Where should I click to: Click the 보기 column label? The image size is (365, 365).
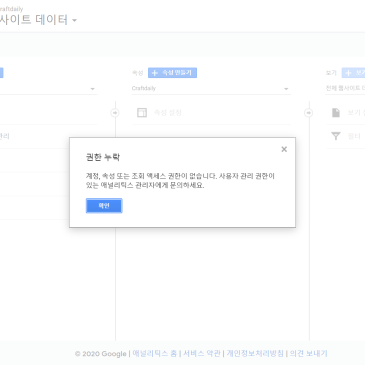pos(331,73)
